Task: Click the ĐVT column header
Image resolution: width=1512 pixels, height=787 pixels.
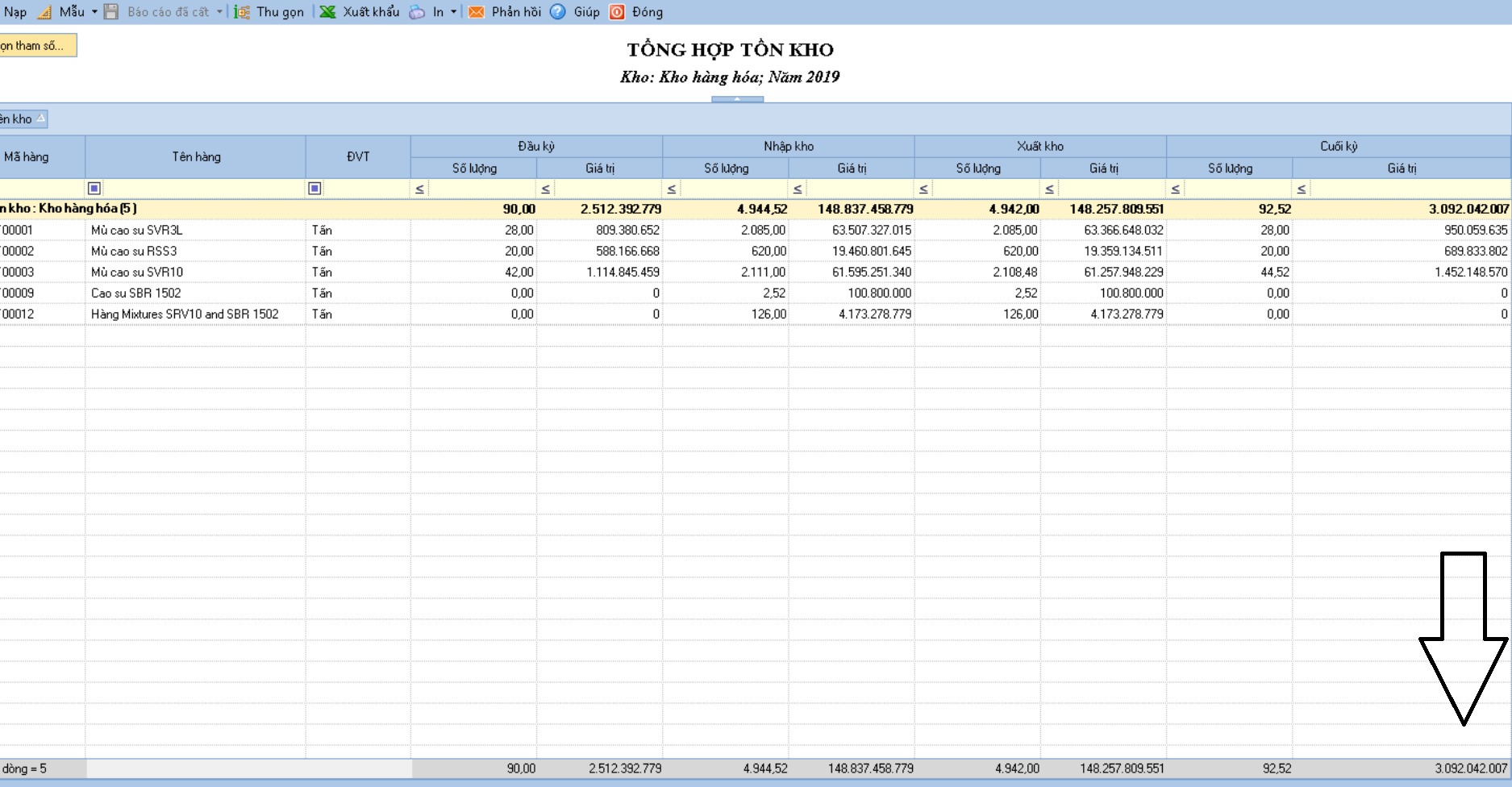Action: [358, 156]
